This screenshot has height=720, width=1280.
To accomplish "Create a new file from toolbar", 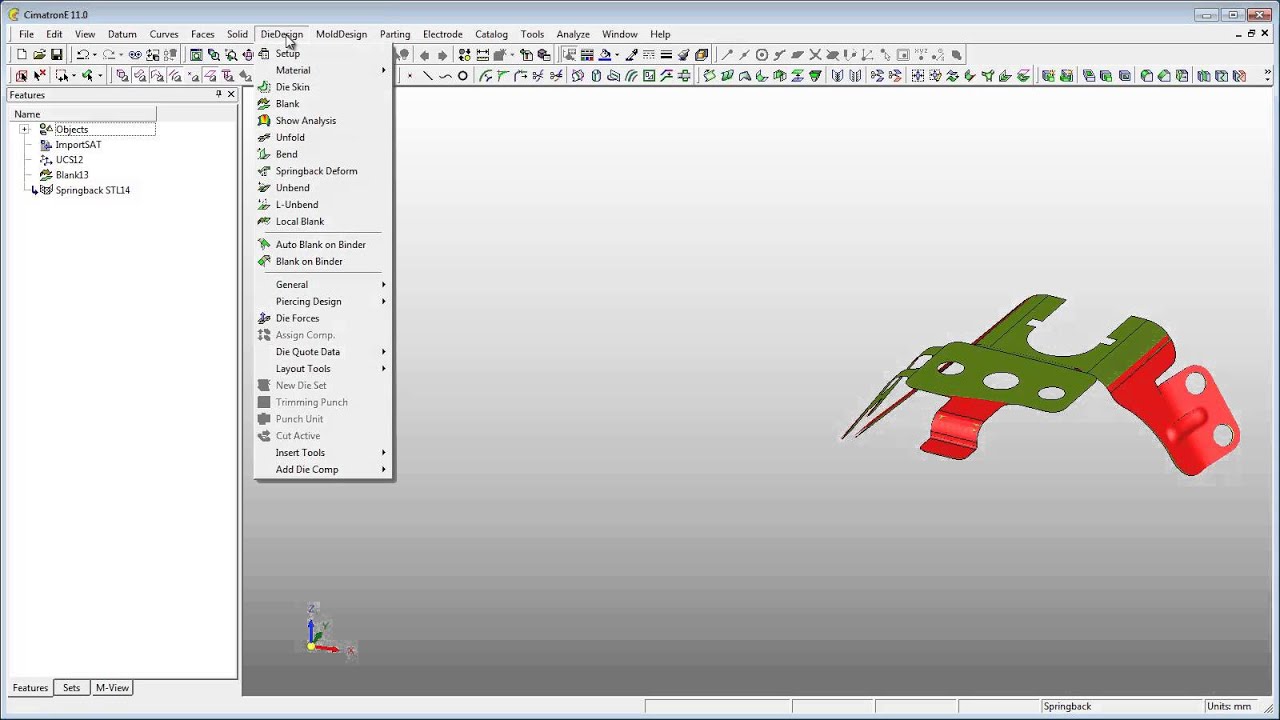I will pos(22,55).
